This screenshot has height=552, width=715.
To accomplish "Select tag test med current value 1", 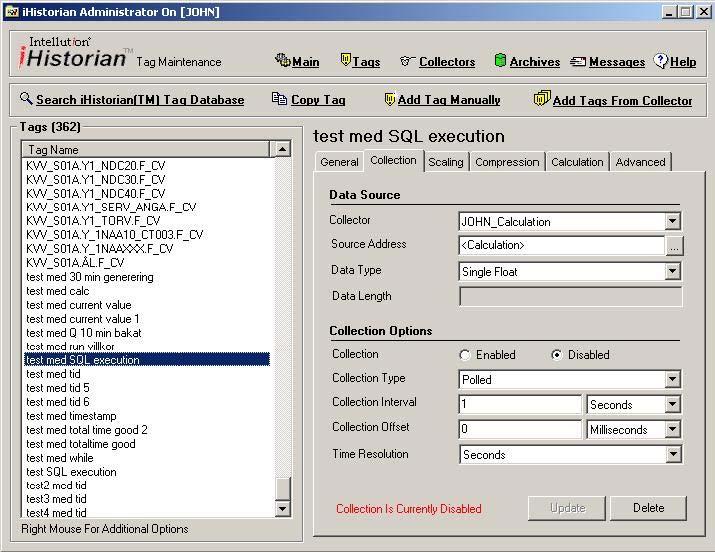I will pyautogui.click(x=83, y=319).
